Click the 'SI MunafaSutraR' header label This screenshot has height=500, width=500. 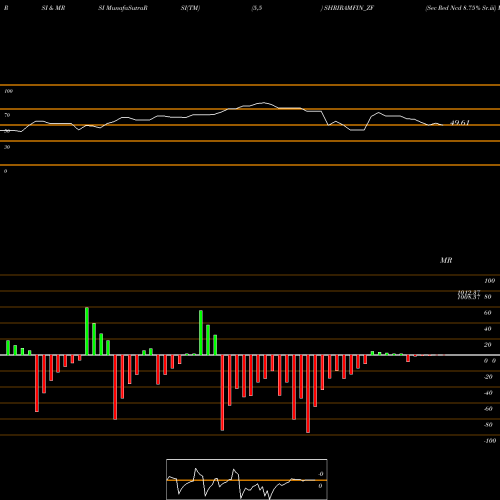123,8
